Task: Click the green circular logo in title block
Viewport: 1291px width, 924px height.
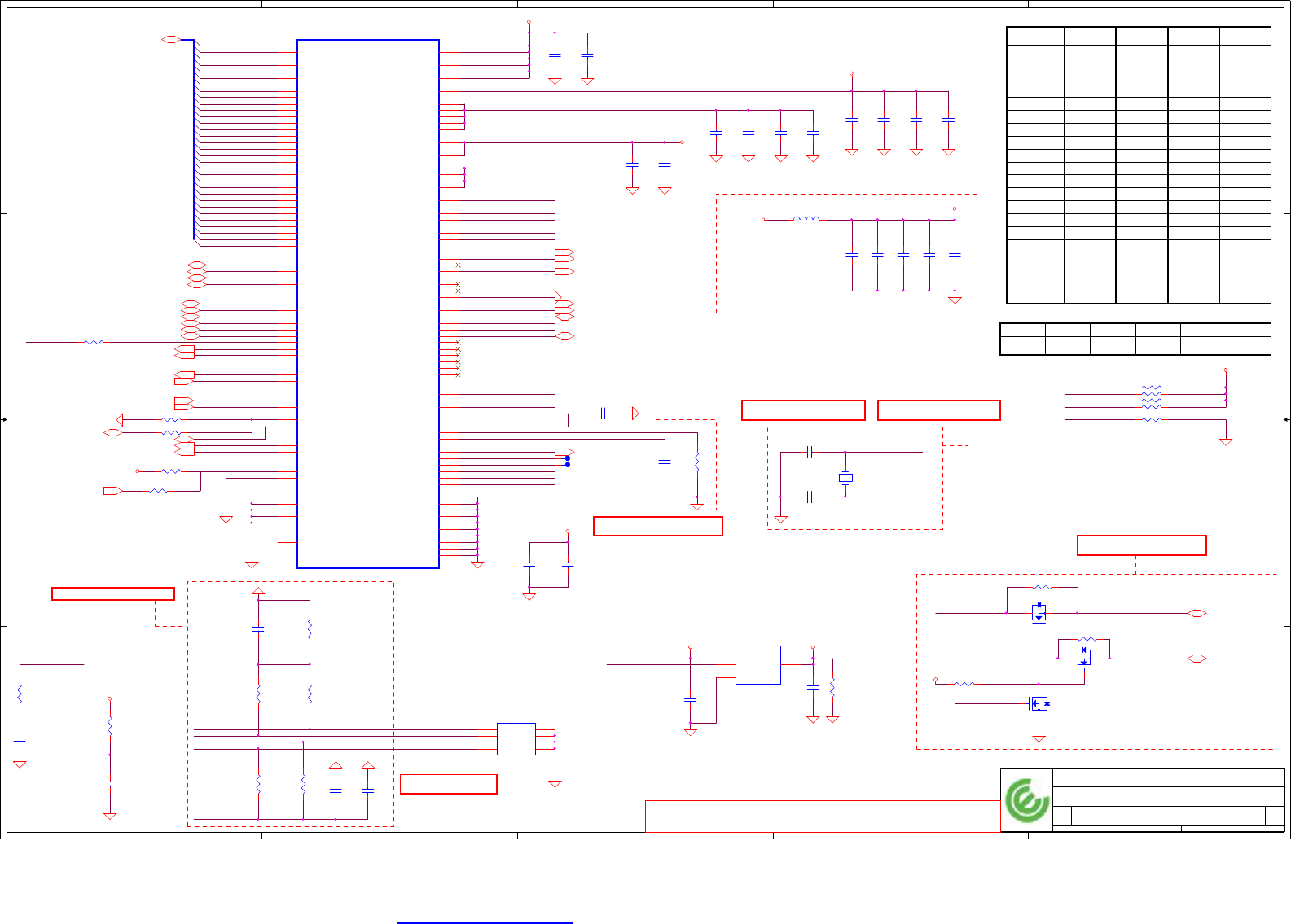Action: pyautogui.click(x=1026, y=800)
